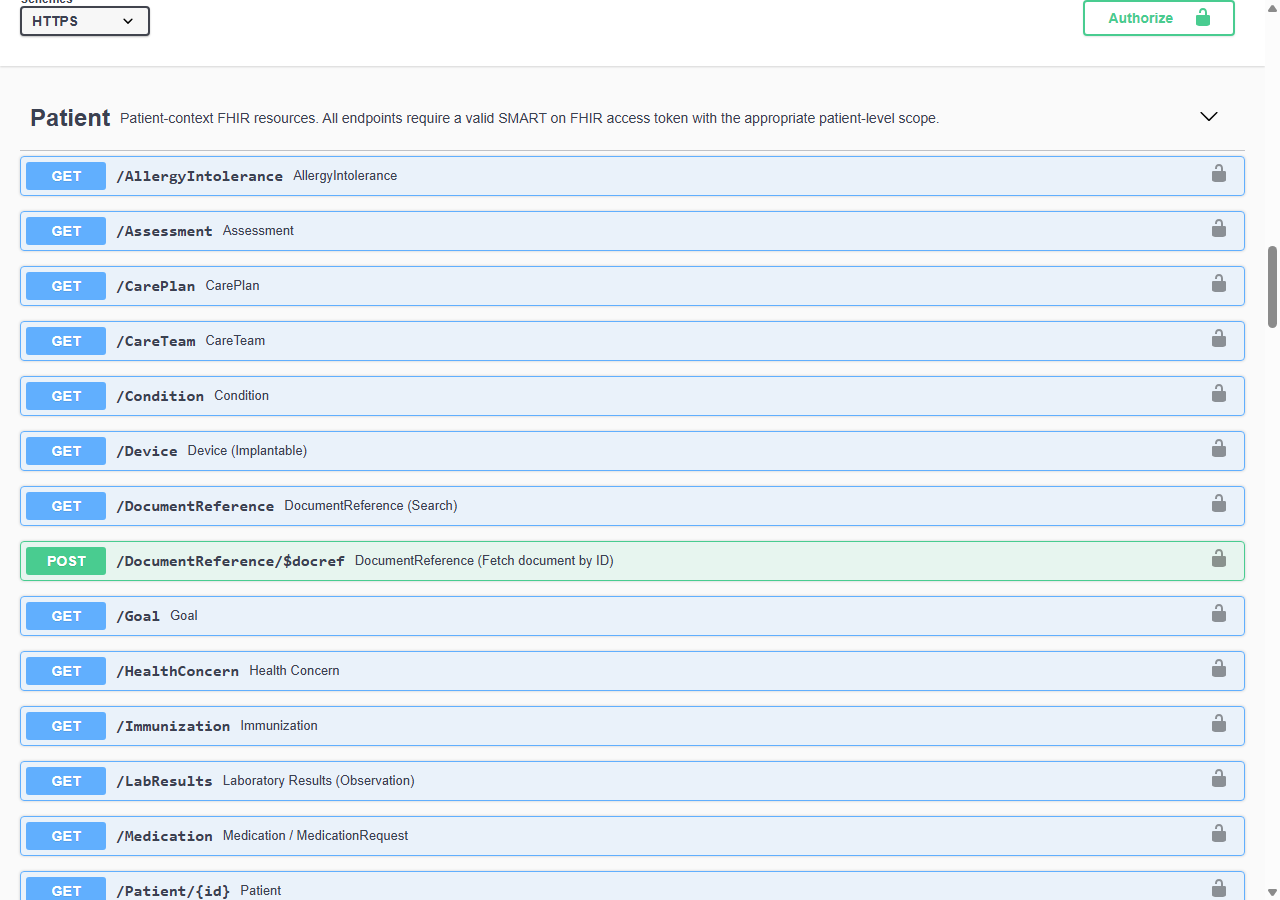Open the GET /Assessment endpoint details

pyautogui.click(x=600, y=230)
